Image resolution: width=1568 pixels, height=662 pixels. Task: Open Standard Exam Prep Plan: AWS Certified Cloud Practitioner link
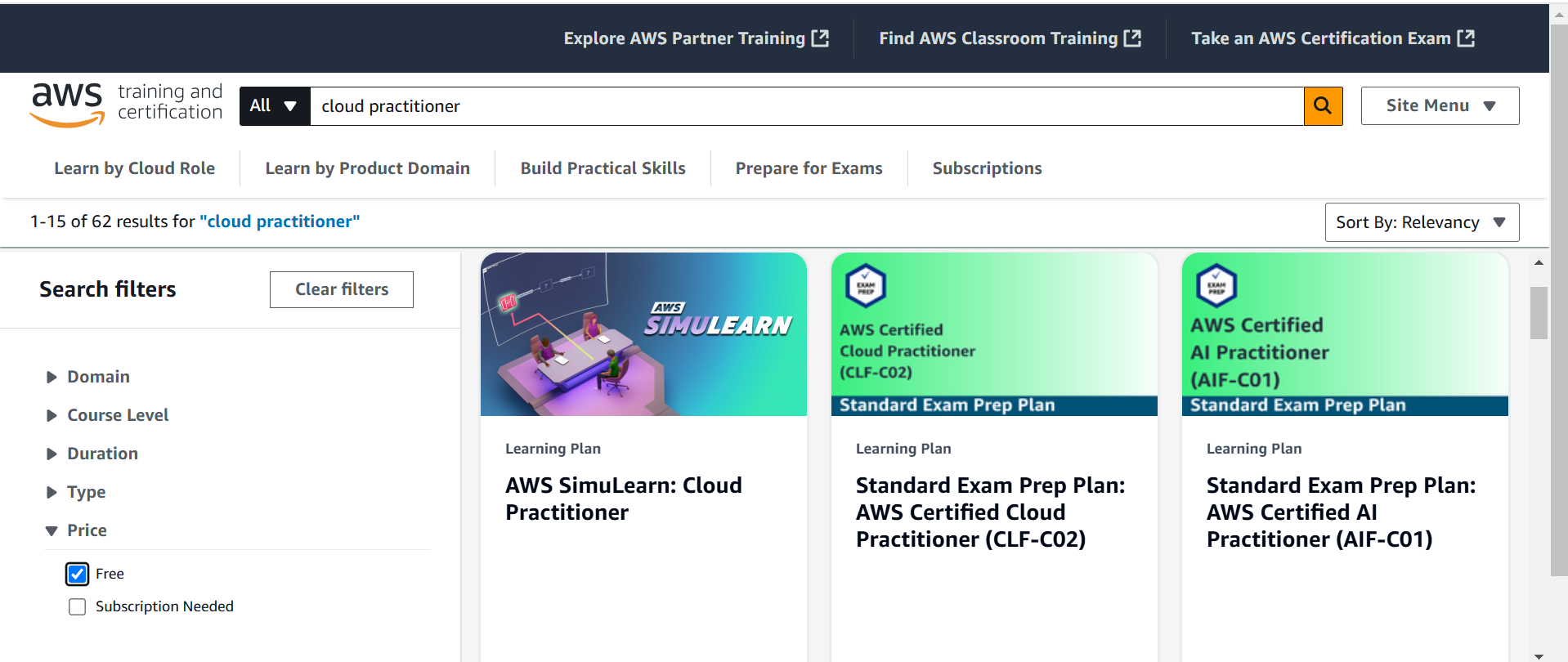tap(990, 512)
